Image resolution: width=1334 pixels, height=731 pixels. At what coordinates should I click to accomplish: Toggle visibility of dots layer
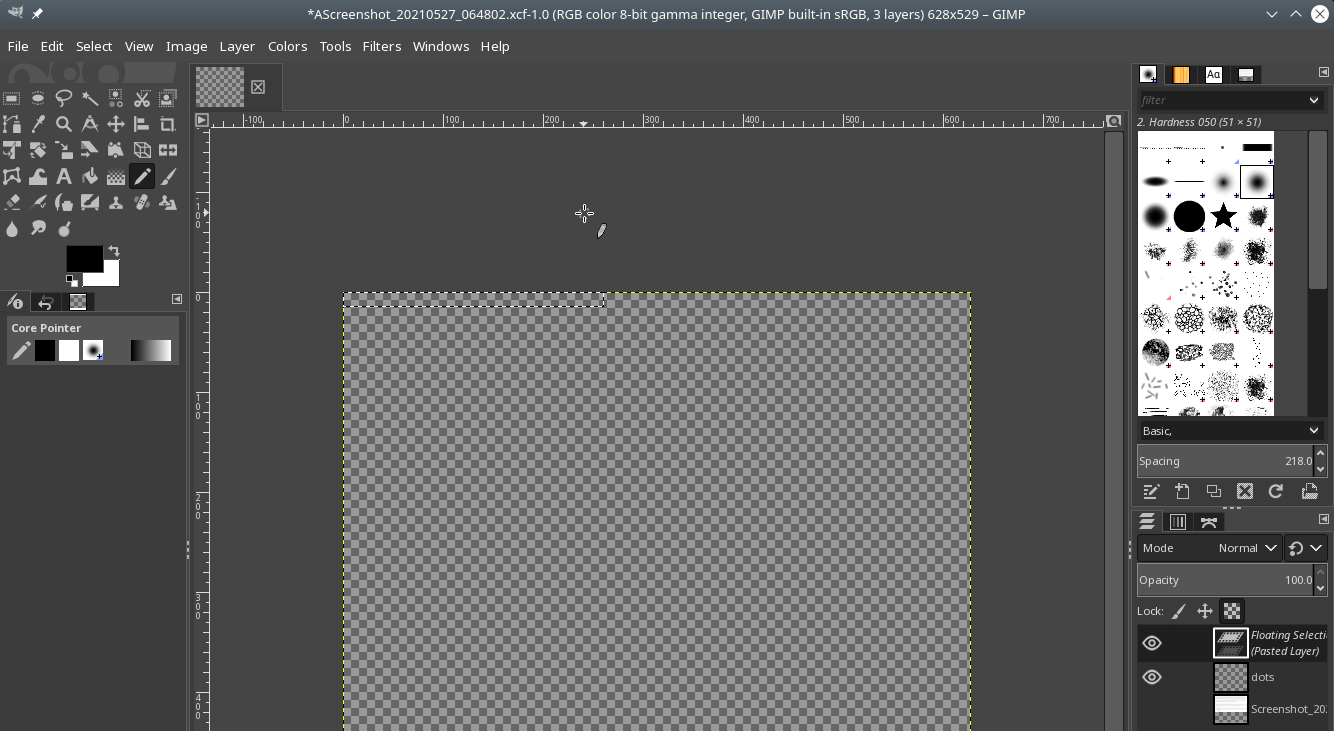1152,677
